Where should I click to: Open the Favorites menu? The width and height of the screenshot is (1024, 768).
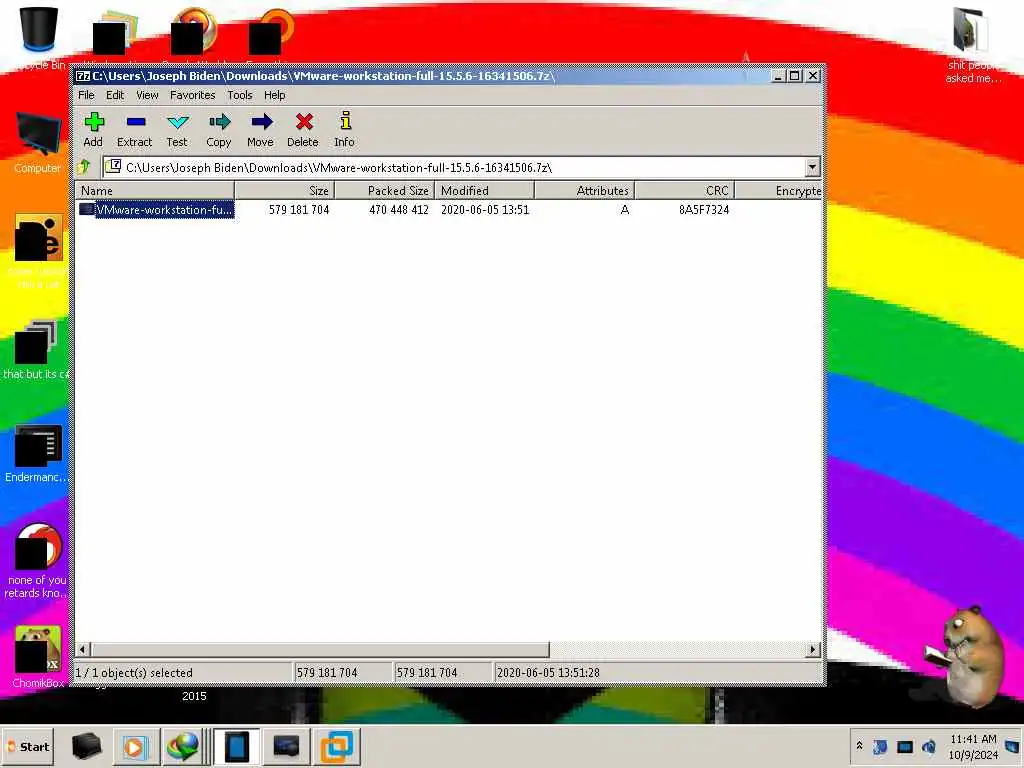coord(193,95)
